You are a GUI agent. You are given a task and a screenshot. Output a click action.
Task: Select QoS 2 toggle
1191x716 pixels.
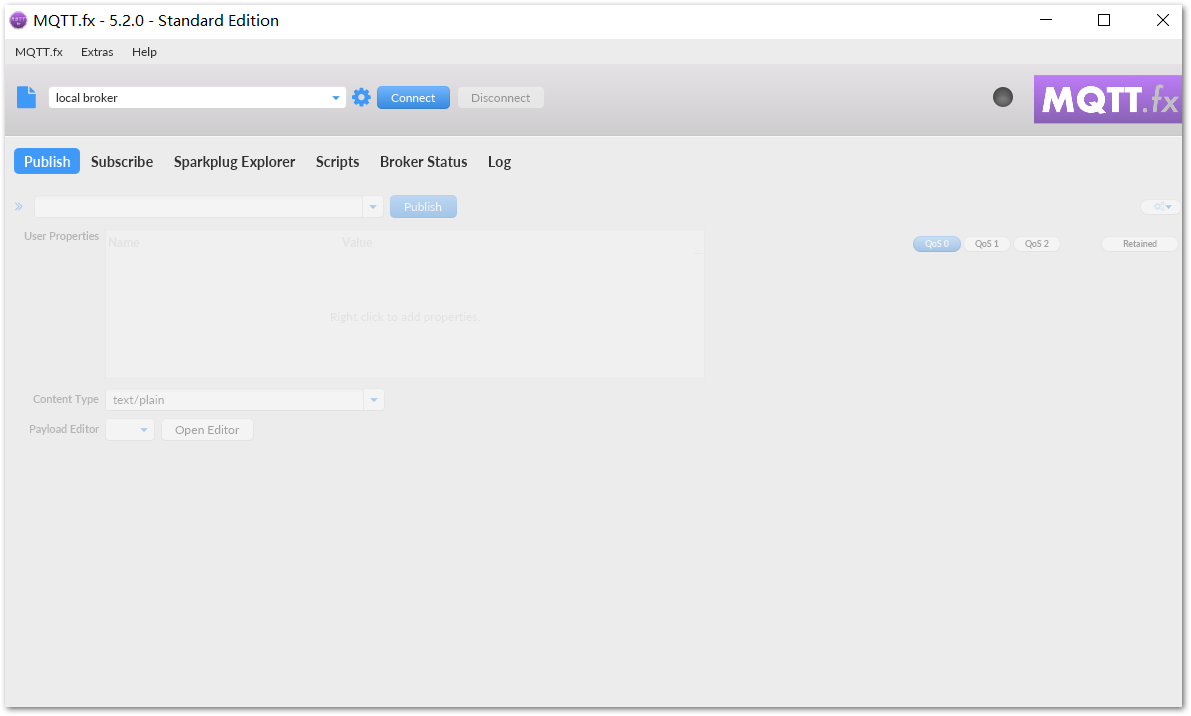click(1037, 244)
